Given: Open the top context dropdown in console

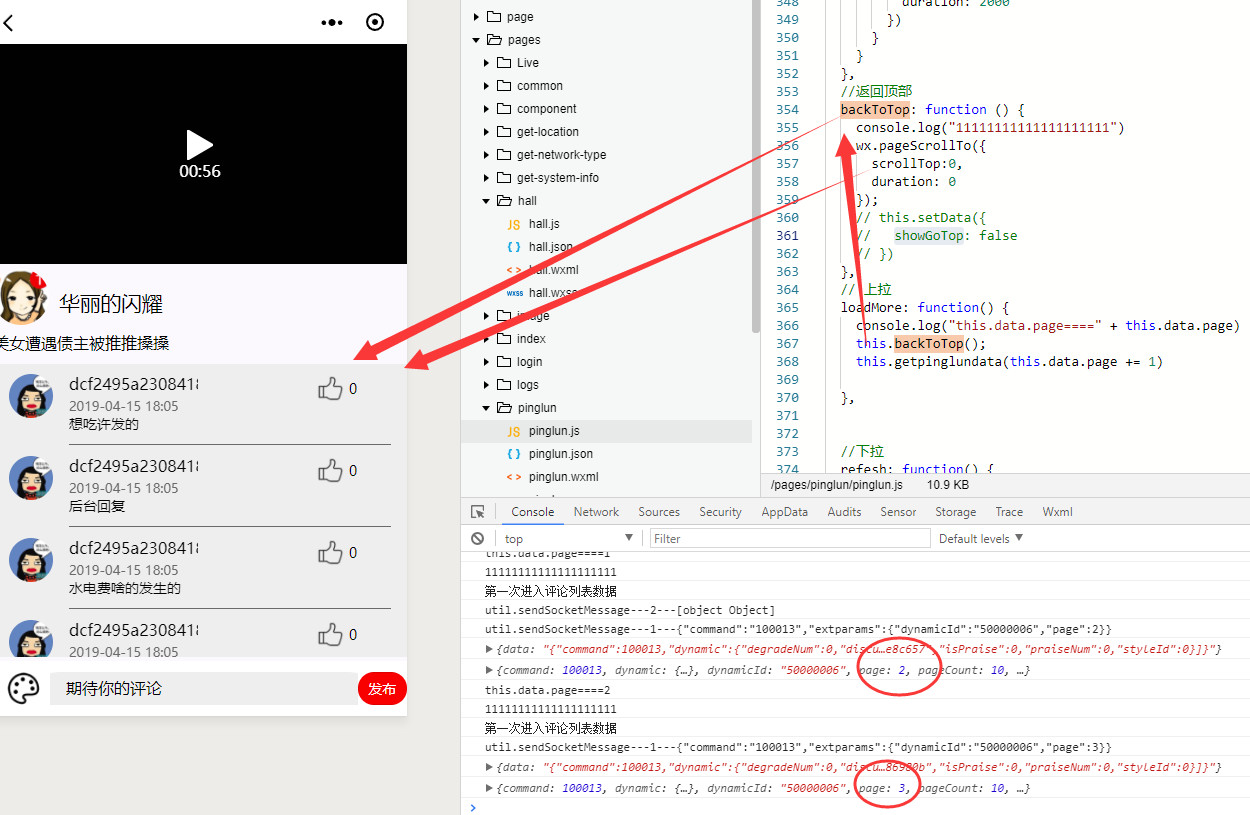Looking at the screenshot, I should tap(568, 538).
